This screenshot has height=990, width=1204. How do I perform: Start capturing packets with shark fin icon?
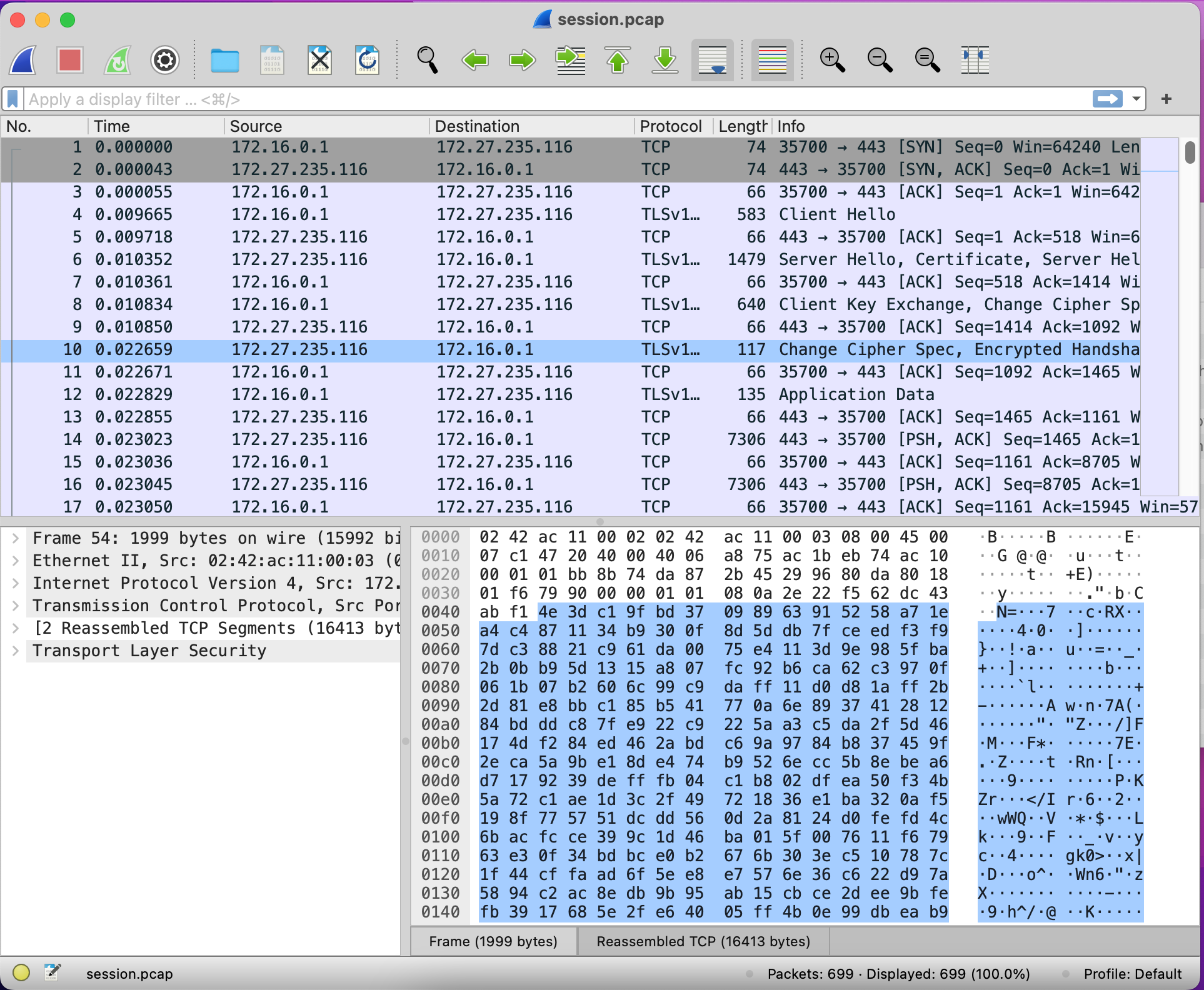[23, 61]
